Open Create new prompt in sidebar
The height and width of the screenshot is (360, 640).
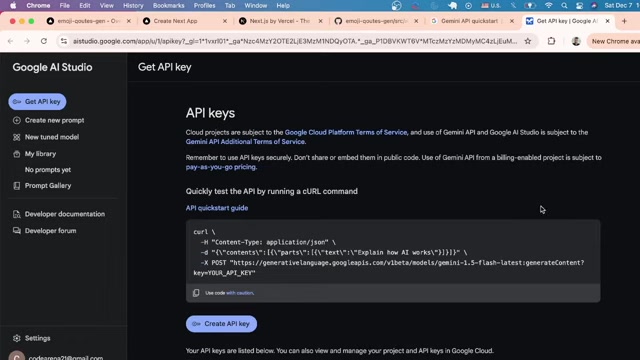pyautogui.click(x=49, y=120)
